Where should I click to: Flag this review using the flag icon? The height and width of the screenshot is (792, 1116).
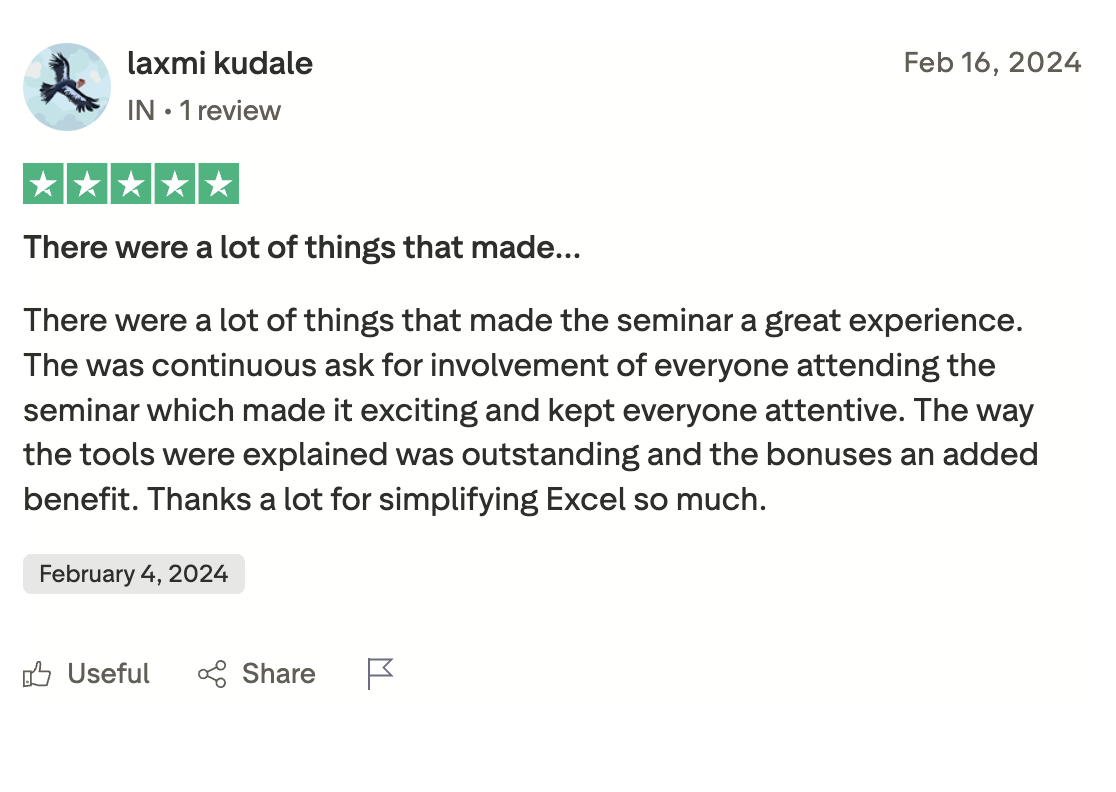pyautogui.click(x=380, y=674)
